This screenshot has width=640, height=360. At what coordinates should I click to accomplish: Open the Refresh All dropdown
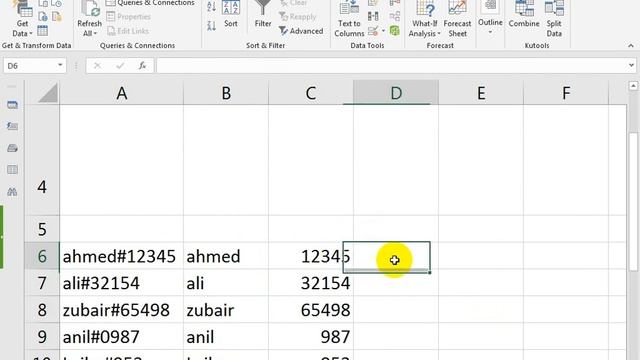[89, 33]
